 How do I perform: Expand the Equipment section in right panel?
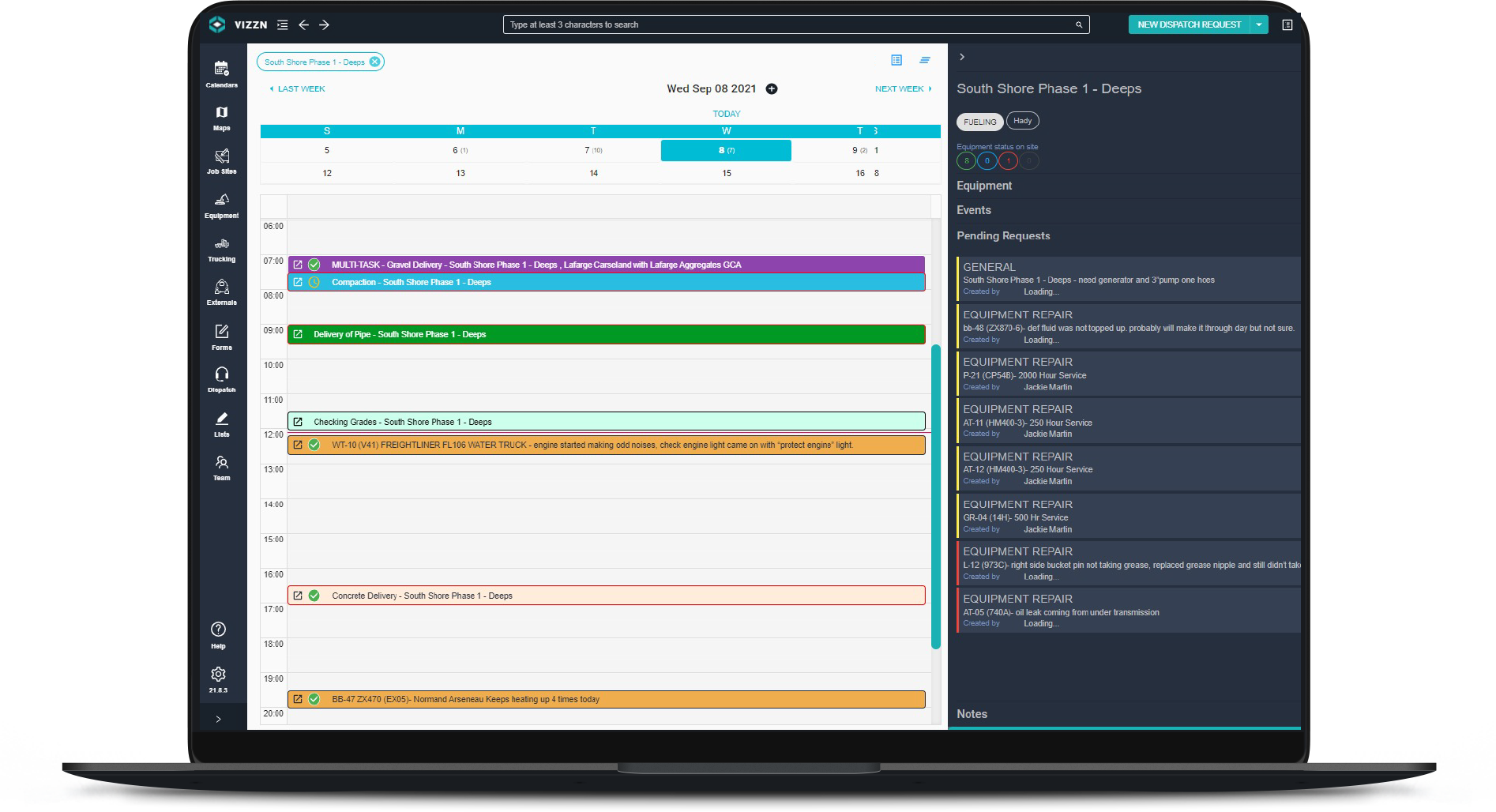coord(984,186)
